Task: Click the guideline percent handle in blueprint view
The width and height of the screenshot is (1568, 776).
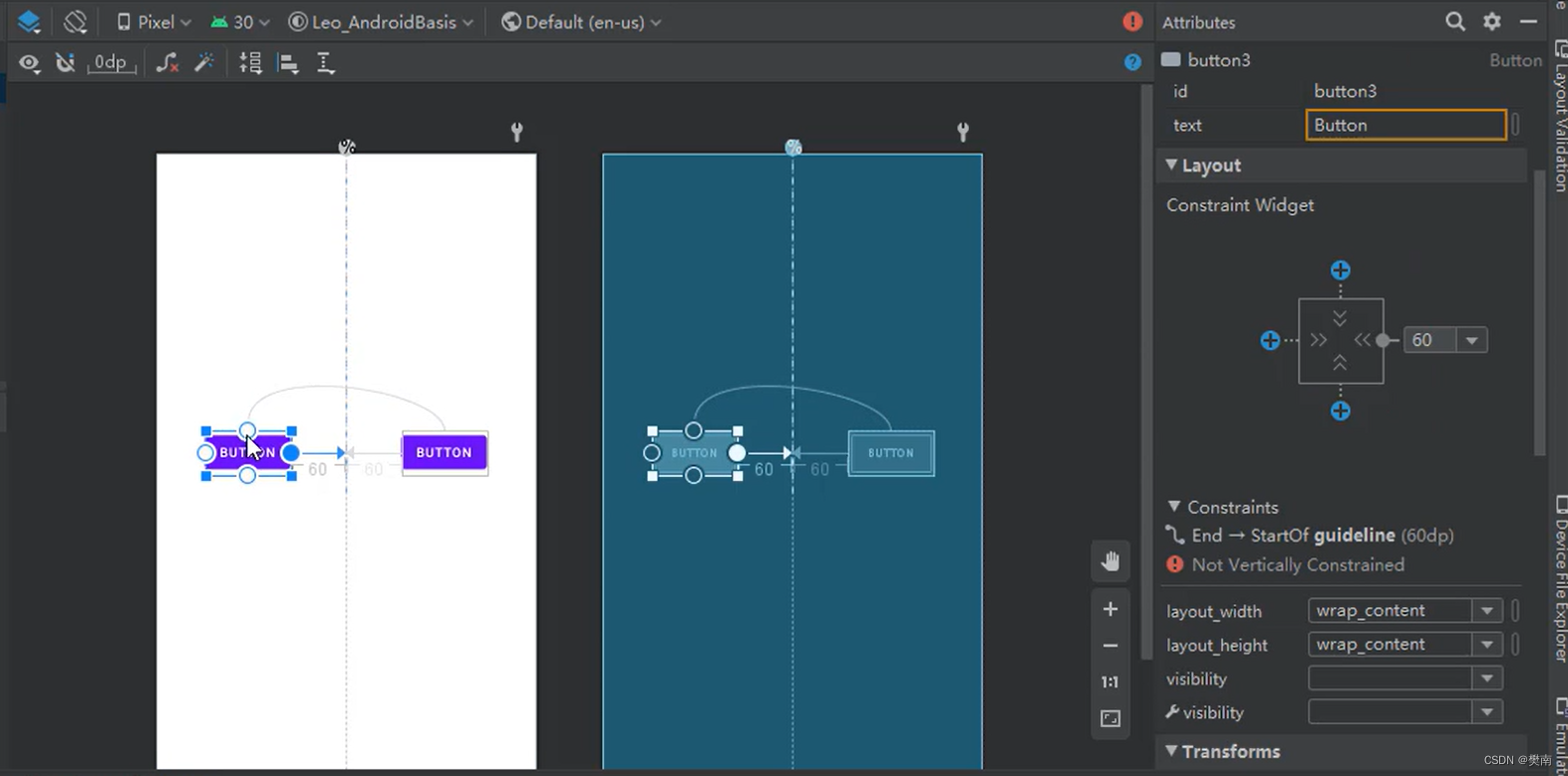Action: [x=793, y=148]
